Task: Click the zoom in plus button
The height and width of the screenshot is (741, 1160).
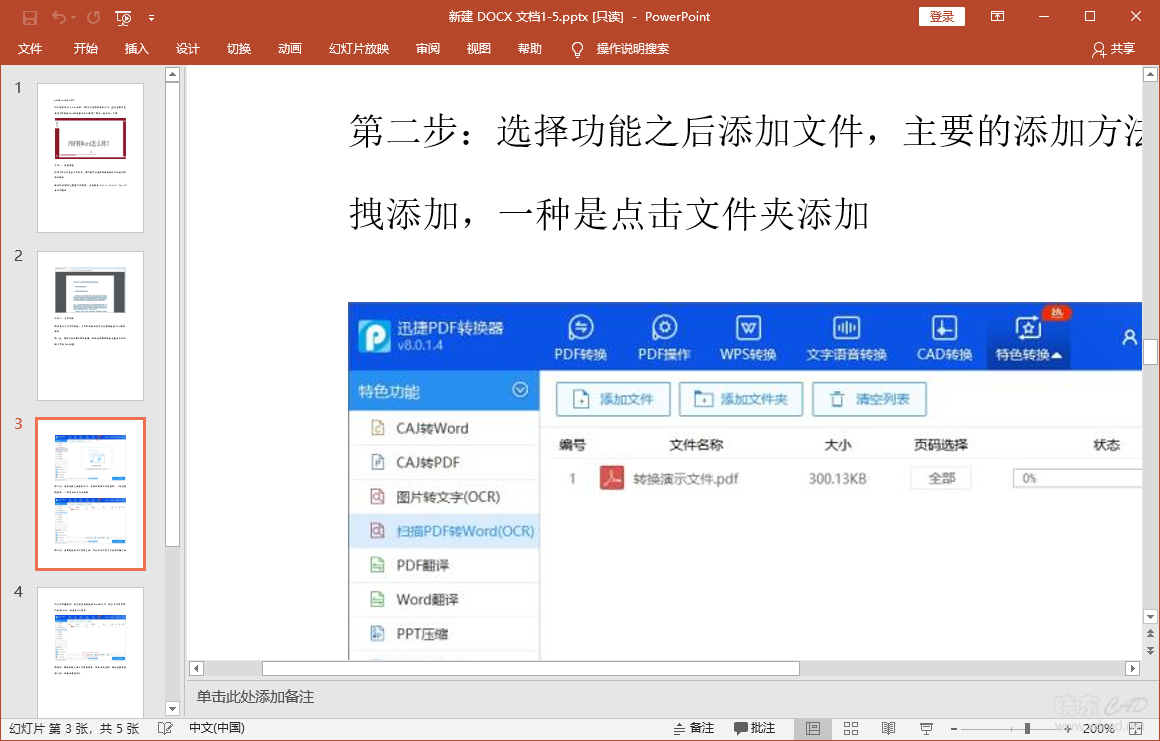Action: tap(1068, 729)
